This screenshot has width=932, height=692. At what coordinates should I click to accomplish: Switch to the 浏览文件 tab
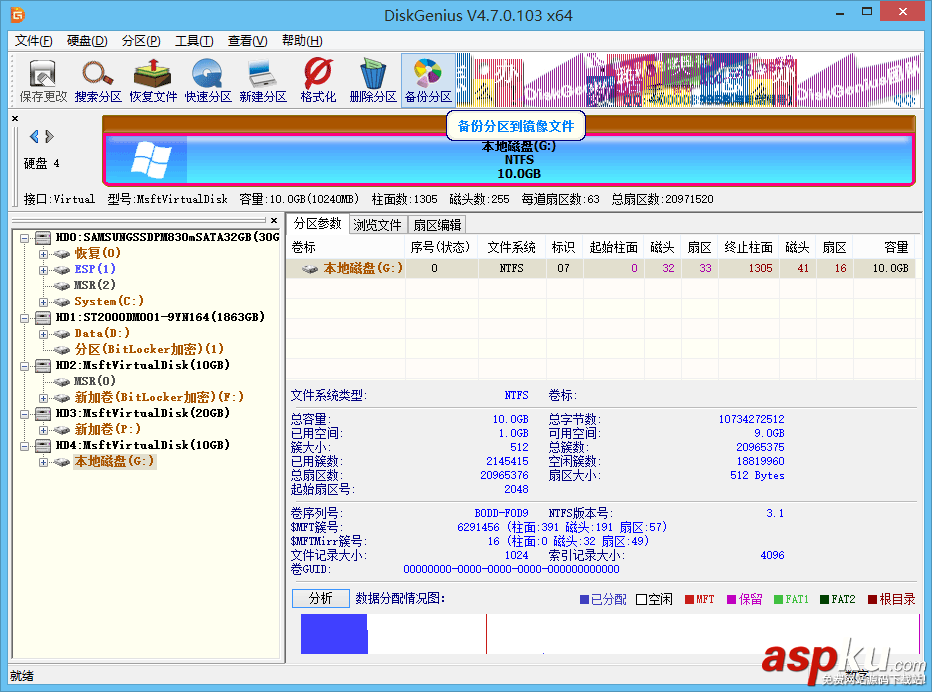click(377, 224)
